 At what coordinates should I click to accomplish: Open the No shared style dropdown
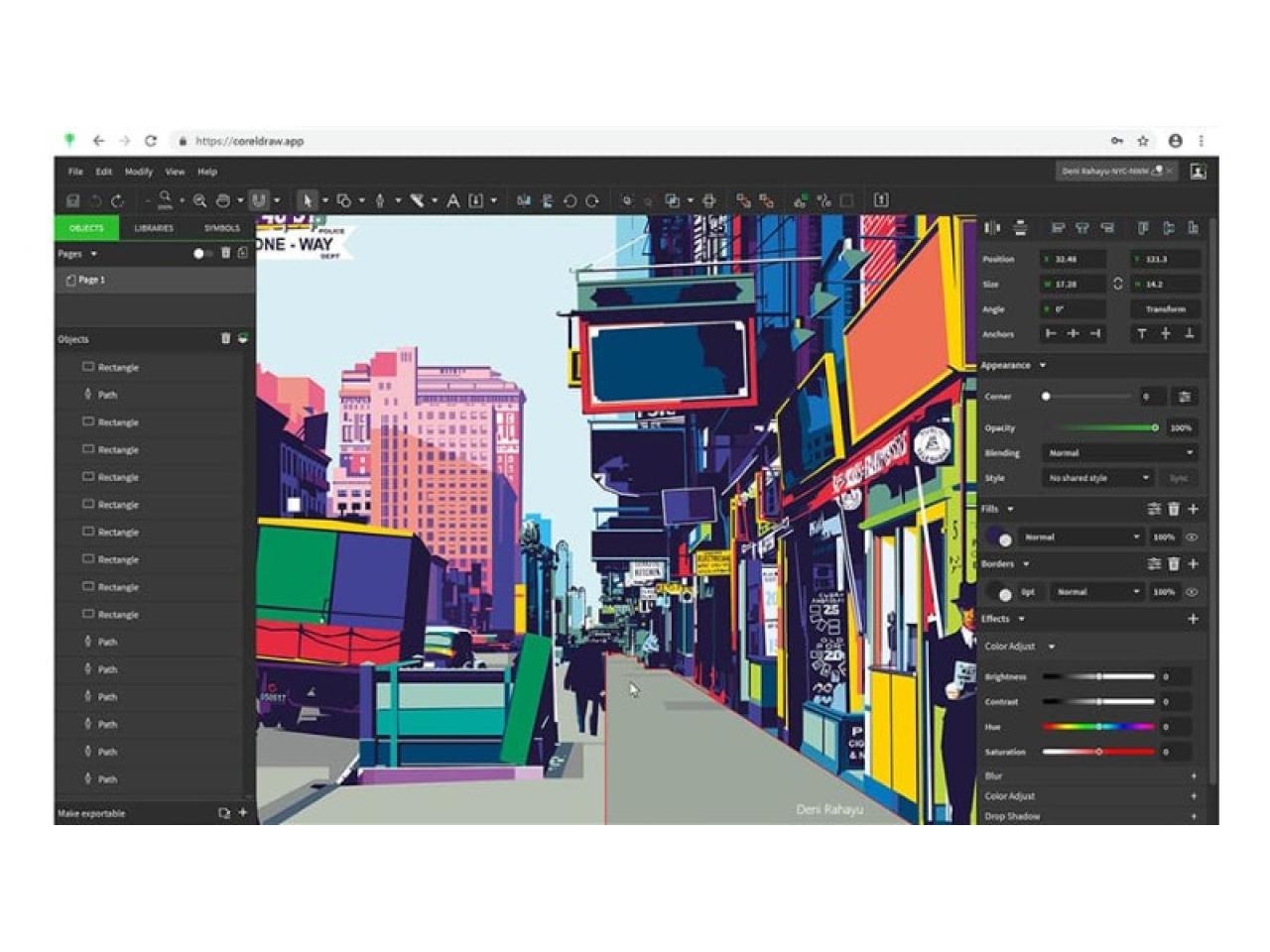[1097, 478]
